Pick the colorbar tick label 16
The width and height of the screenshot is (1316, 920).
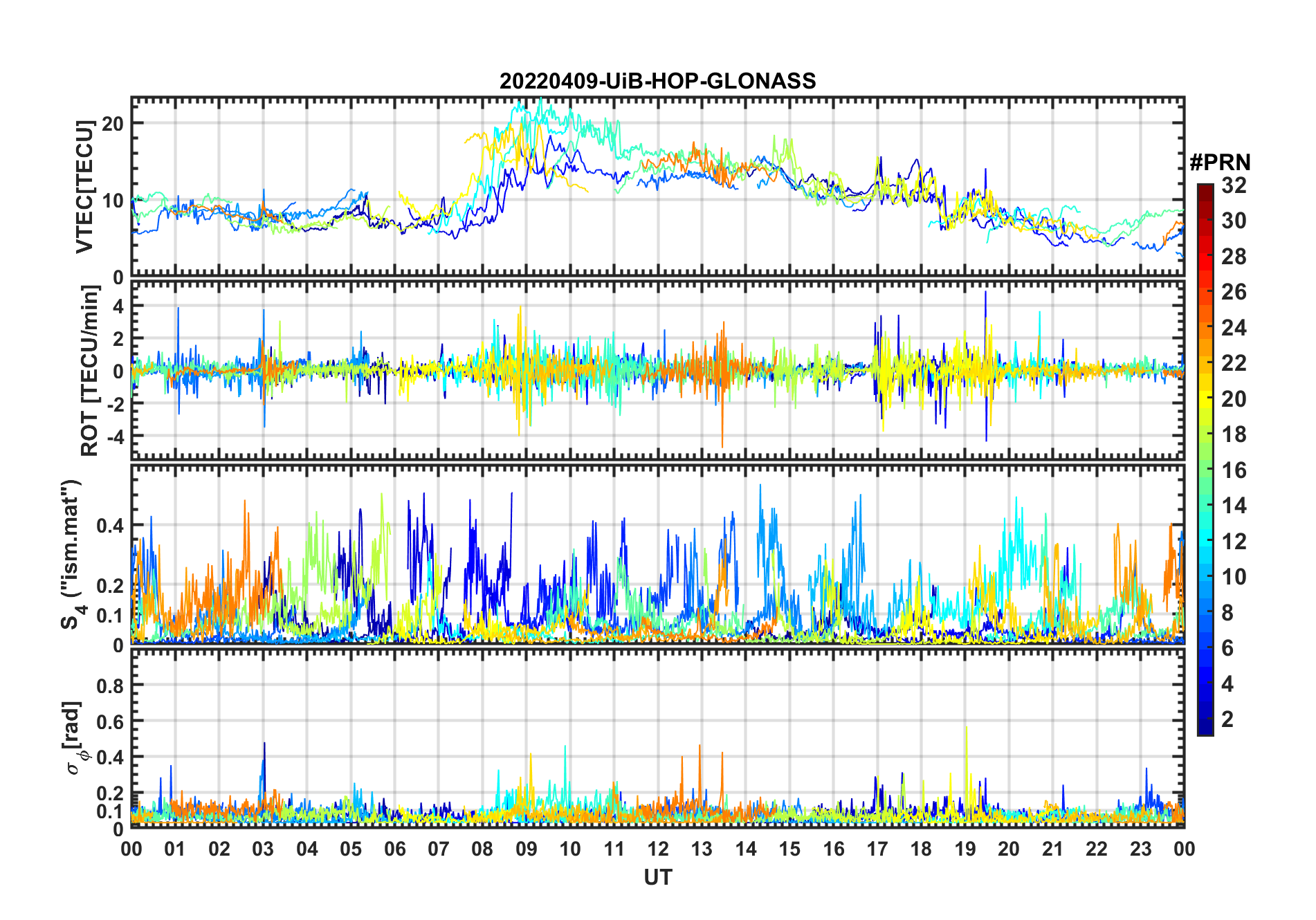tap(1234, 470)
